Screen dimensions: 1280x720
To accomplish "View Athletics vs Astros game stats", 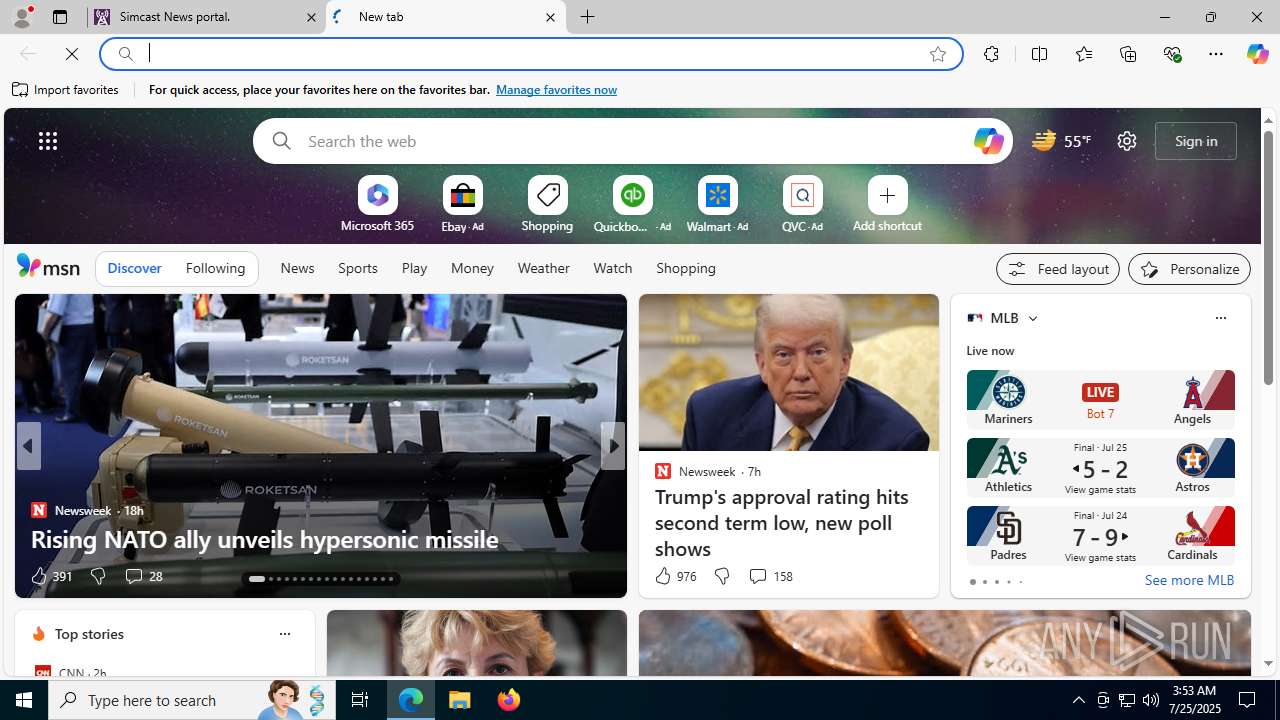I will click(x=1100, y=490).
